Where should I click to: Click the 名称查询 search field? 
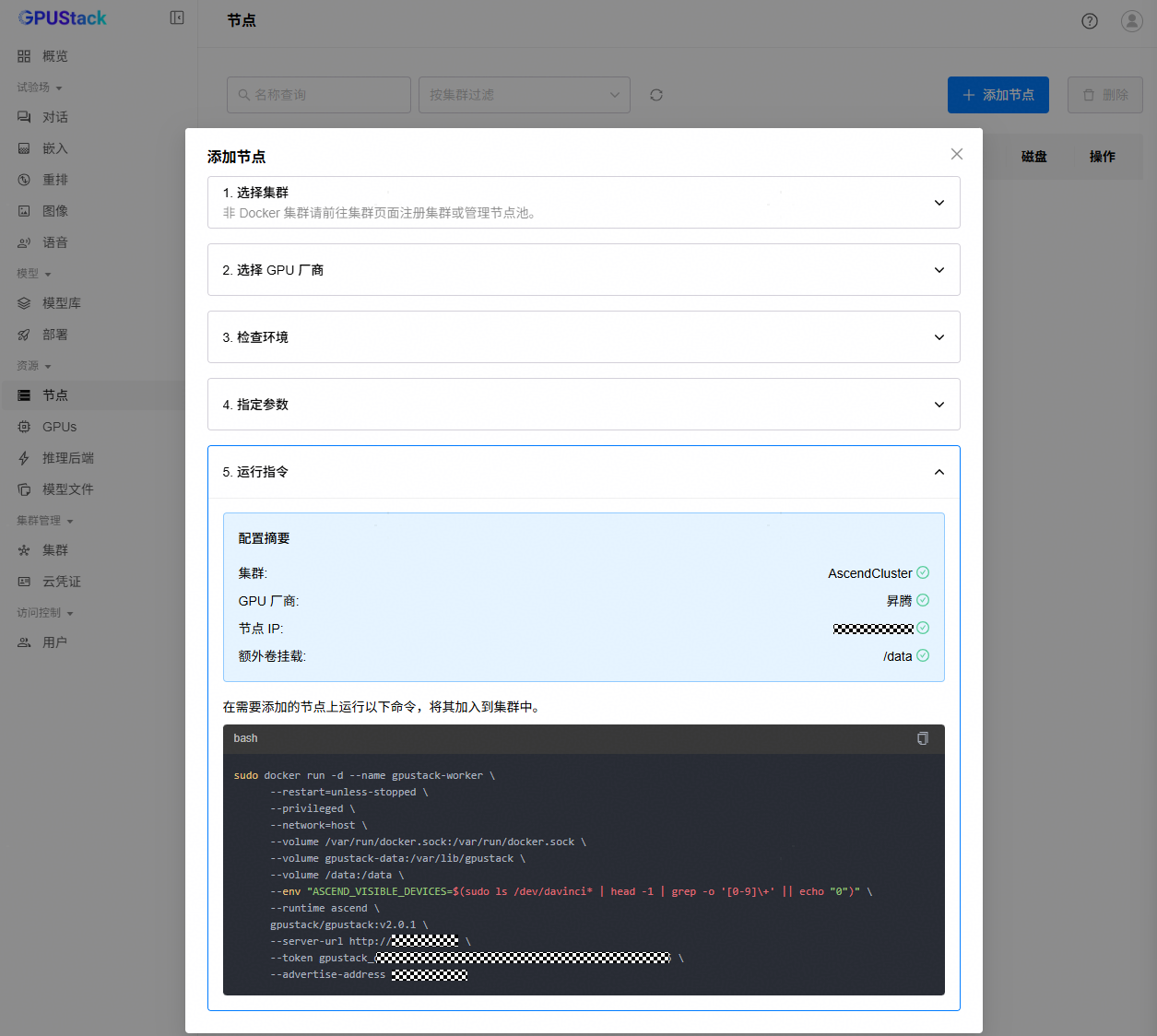click(319, 95)
